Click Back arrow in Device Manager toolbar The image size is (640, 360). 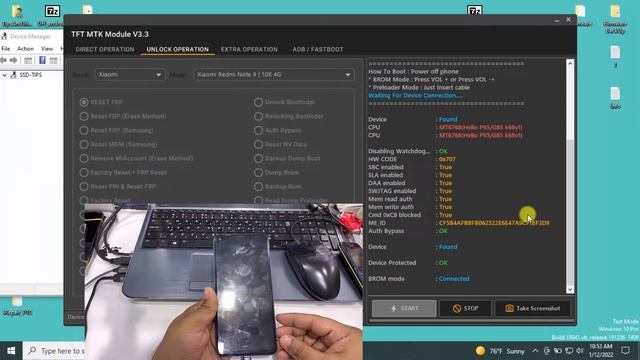(4, 60)
